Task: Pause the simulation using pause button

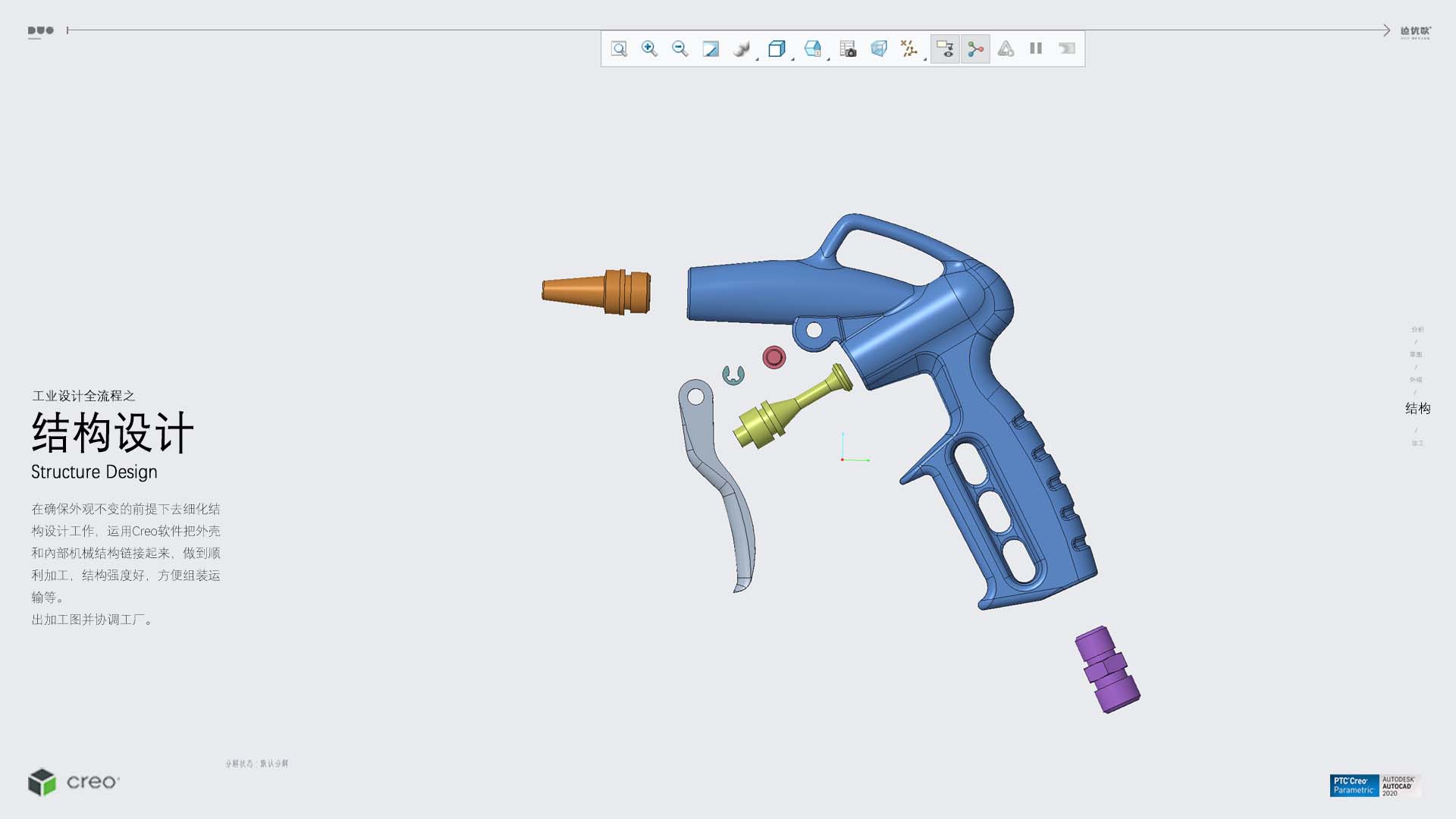Action: coord(1036,49)
